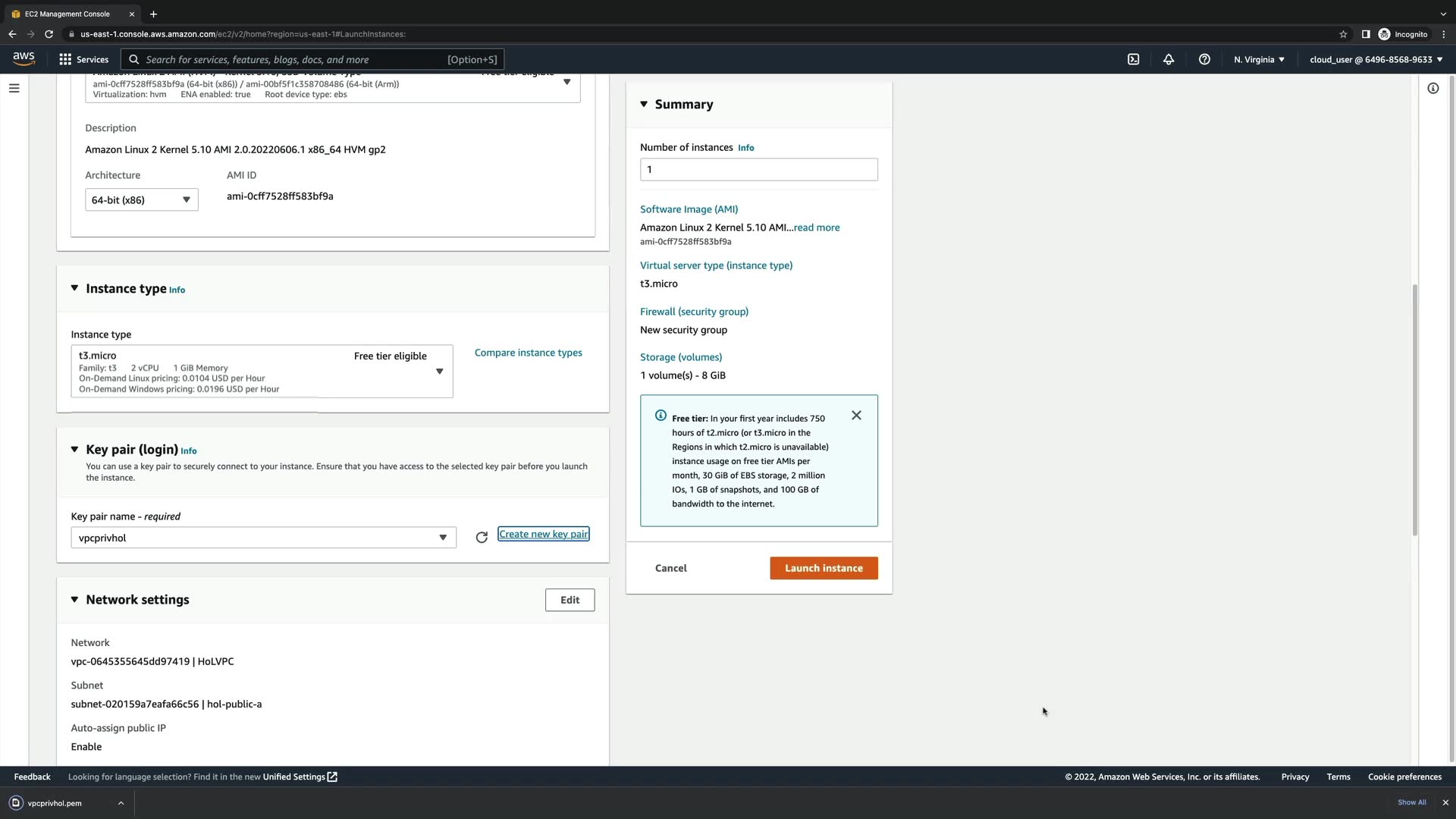Collapse the Network settings section
Image resolution: width=1456 pixels, height=819 pixels.
tap(74, 600)
